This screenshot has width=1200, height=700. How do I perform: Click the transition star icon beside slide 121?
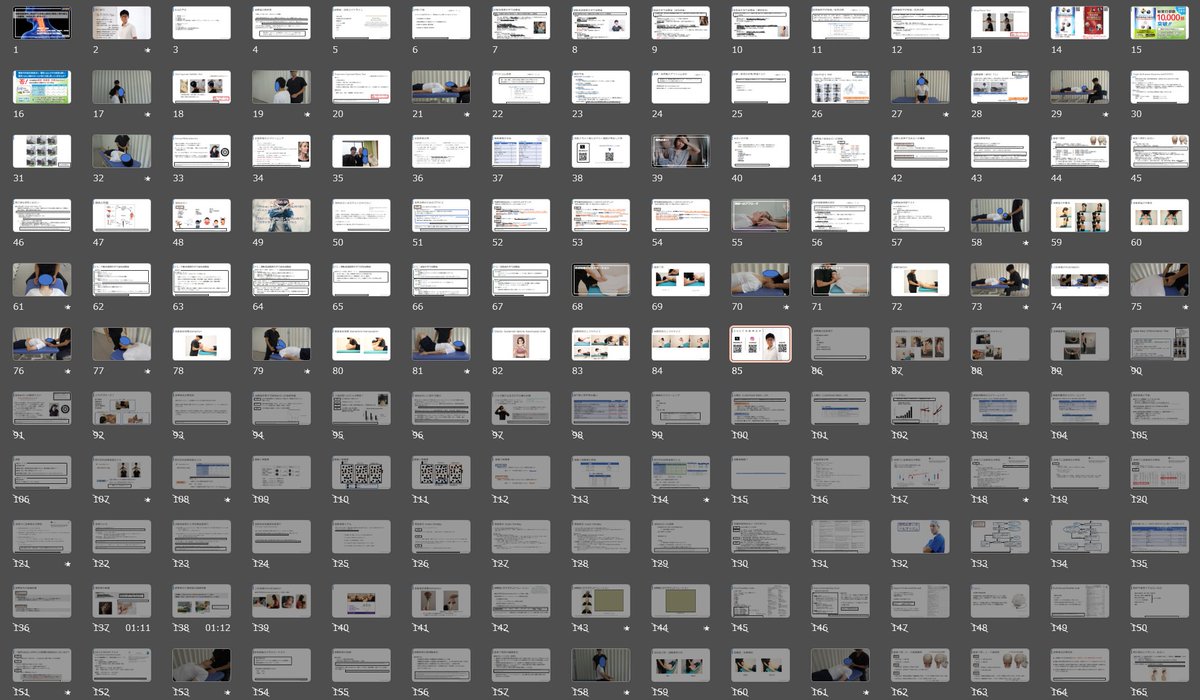(68, 563)
